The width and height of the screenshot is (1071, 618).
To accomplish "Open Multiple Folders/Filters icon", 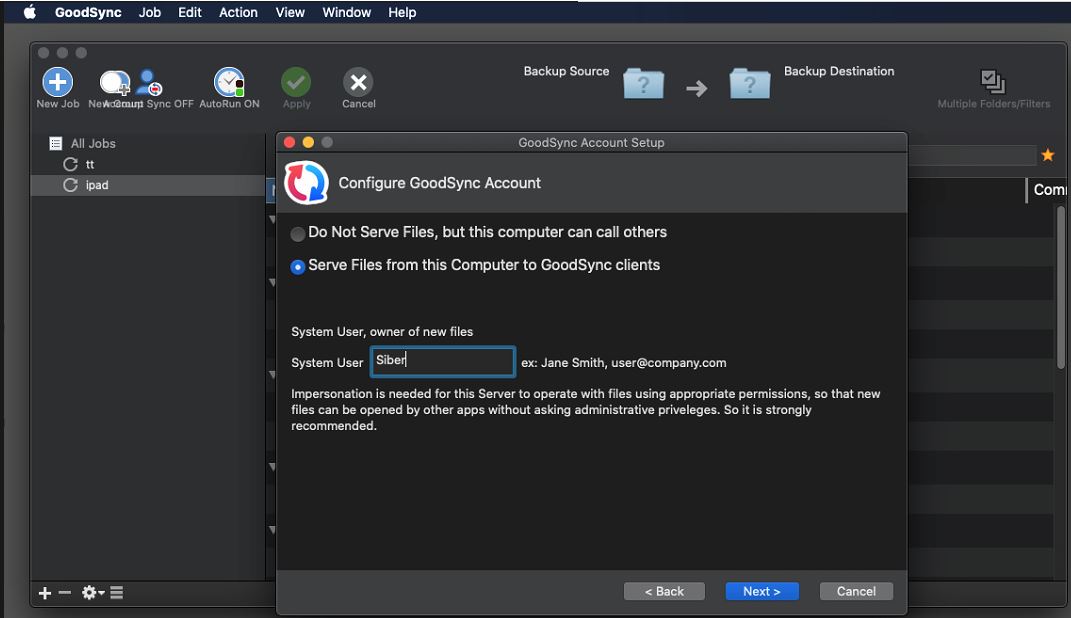I will pos(993,82).
